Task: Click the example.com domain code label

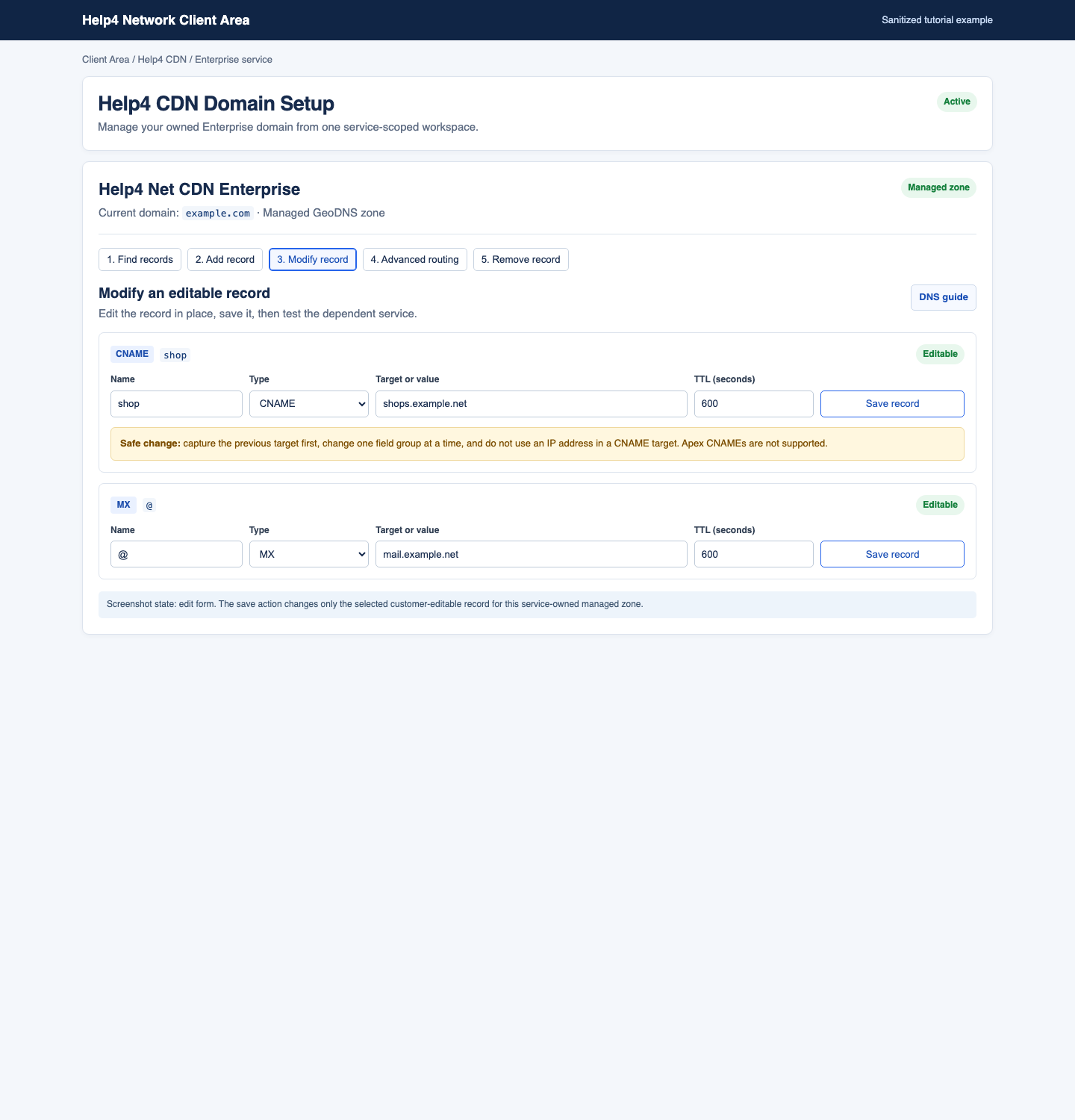Action: coord(218,214)
